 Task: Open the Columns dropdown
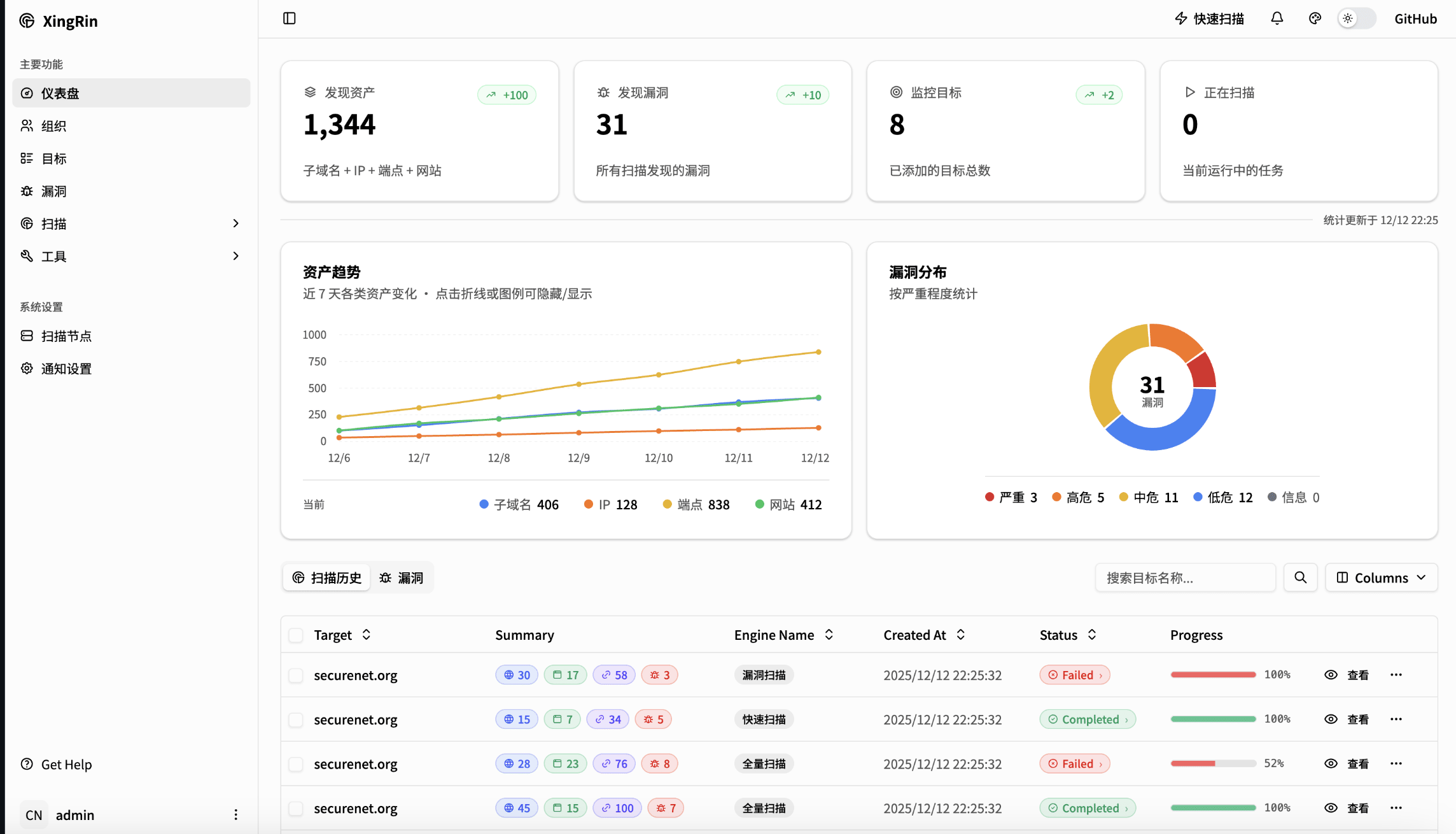1381,577
